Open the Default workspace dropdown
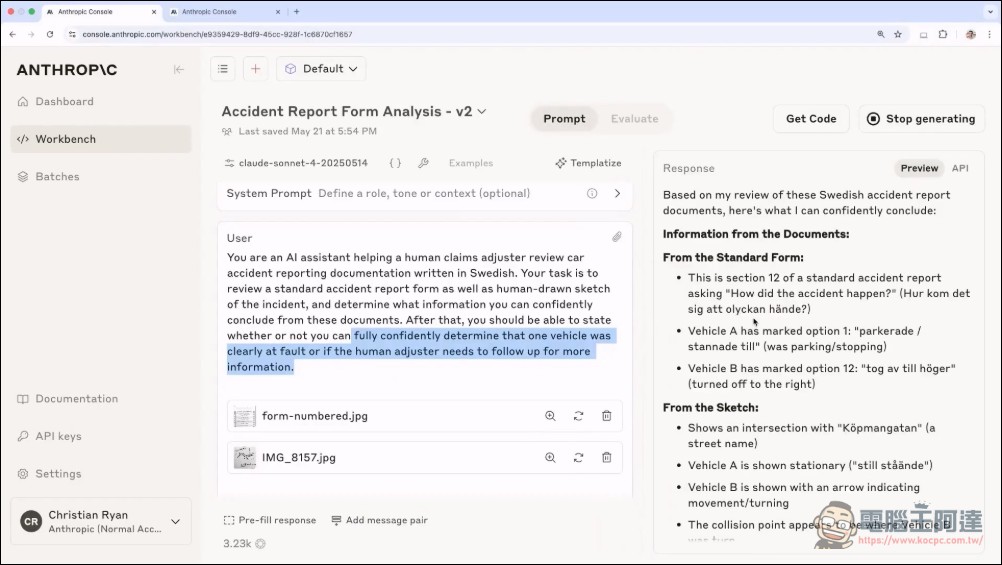The width and height of the screenshot is (1002, 565). click(321, 69)
